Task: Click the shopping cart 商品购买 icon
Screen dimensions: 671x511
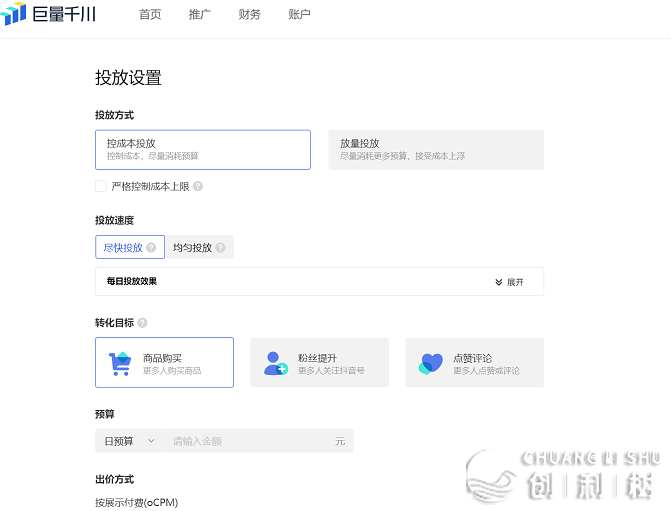Action: 120,363
